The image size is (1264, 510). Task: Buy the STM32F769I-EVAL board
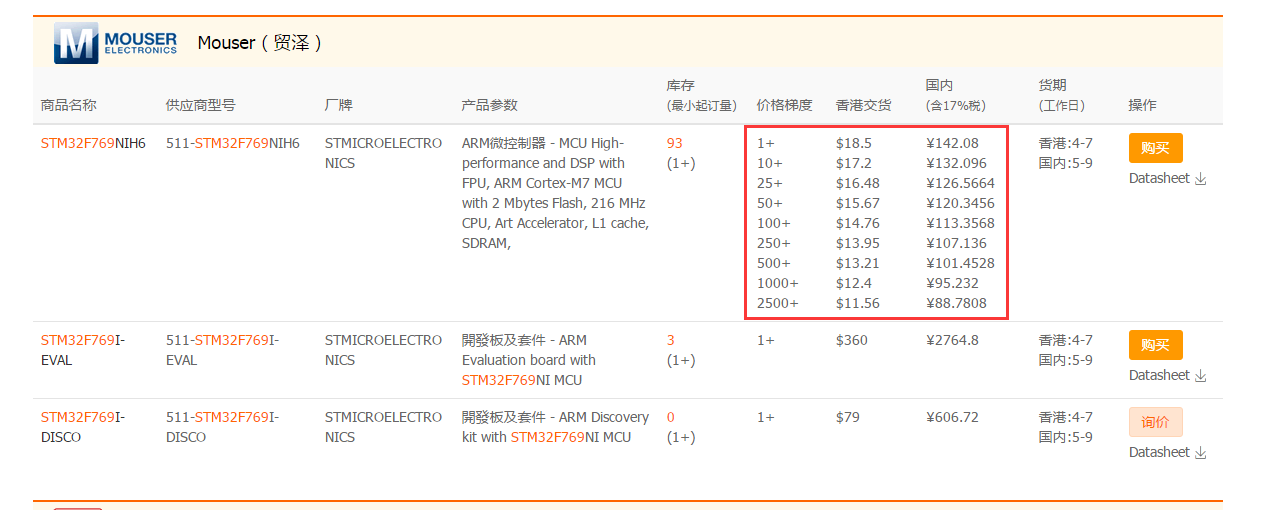pos(1155,345)
